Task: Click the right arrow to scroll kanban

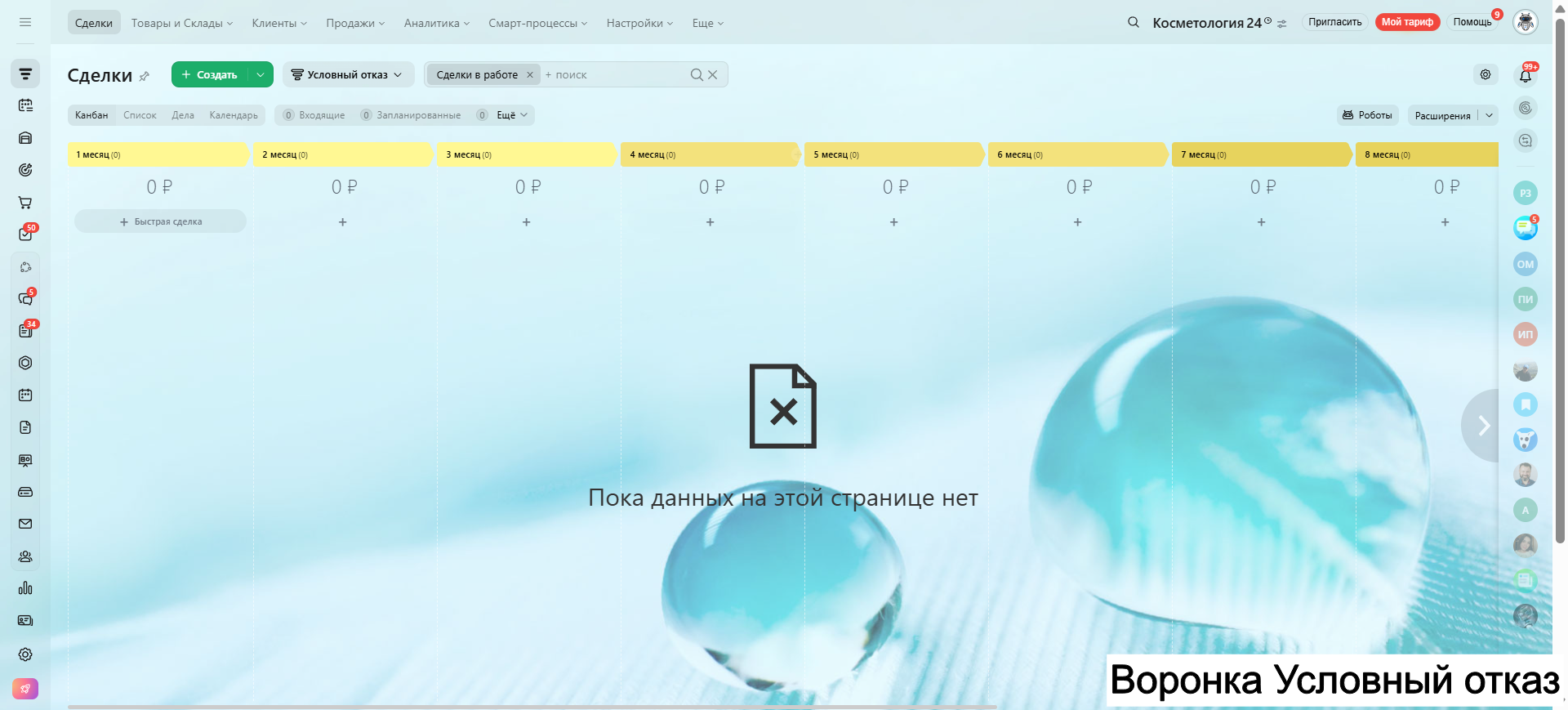Action: (x=1483, y=426)
